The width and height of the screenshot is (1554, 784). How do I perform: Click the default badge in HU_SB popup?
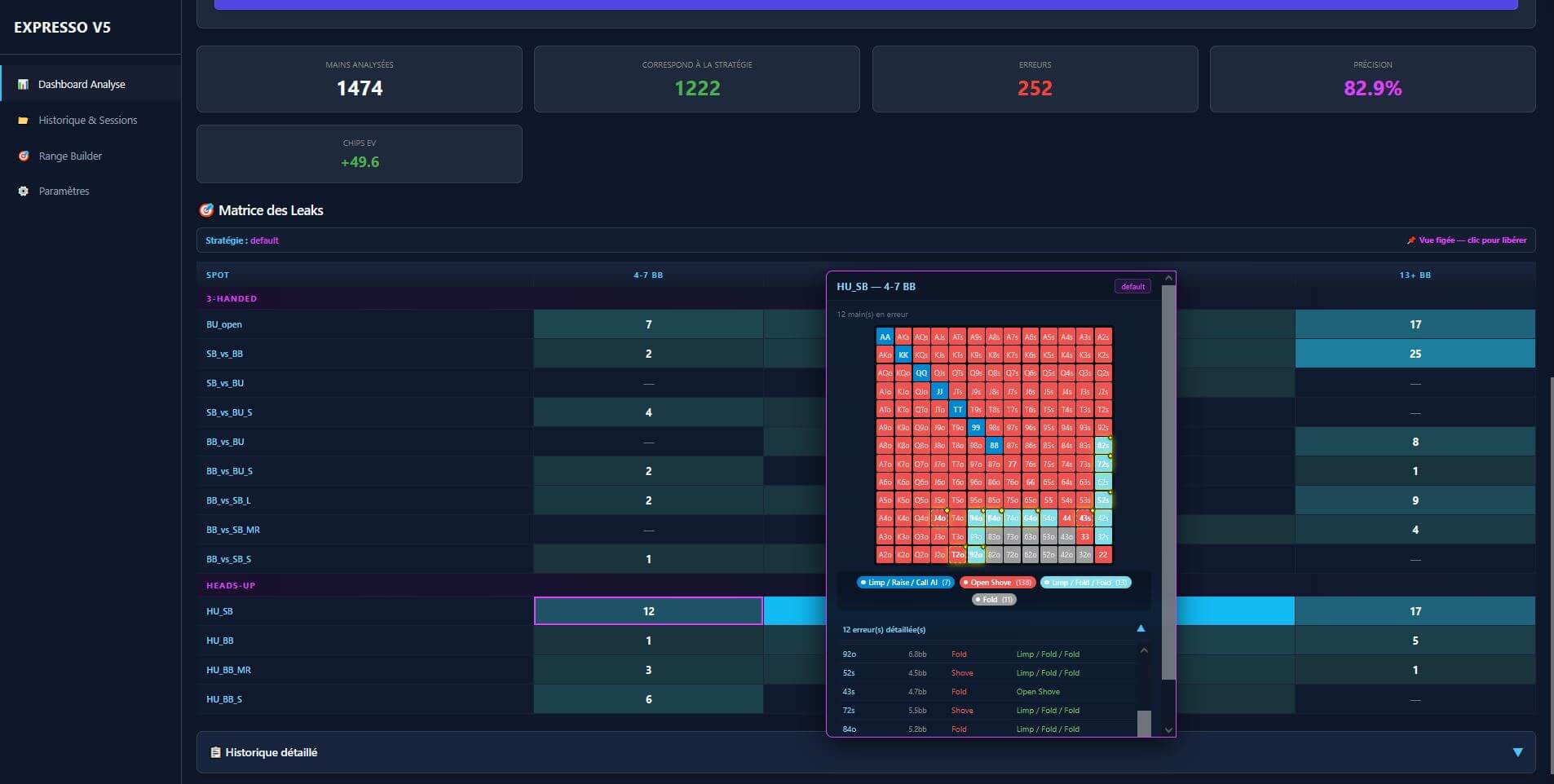coord(1132,287)
